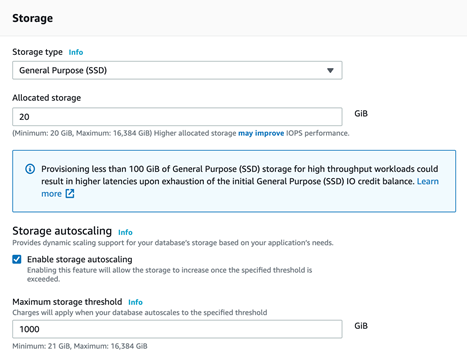
Task: Click the info circle icon in the notice
Action: coord(30,169)
